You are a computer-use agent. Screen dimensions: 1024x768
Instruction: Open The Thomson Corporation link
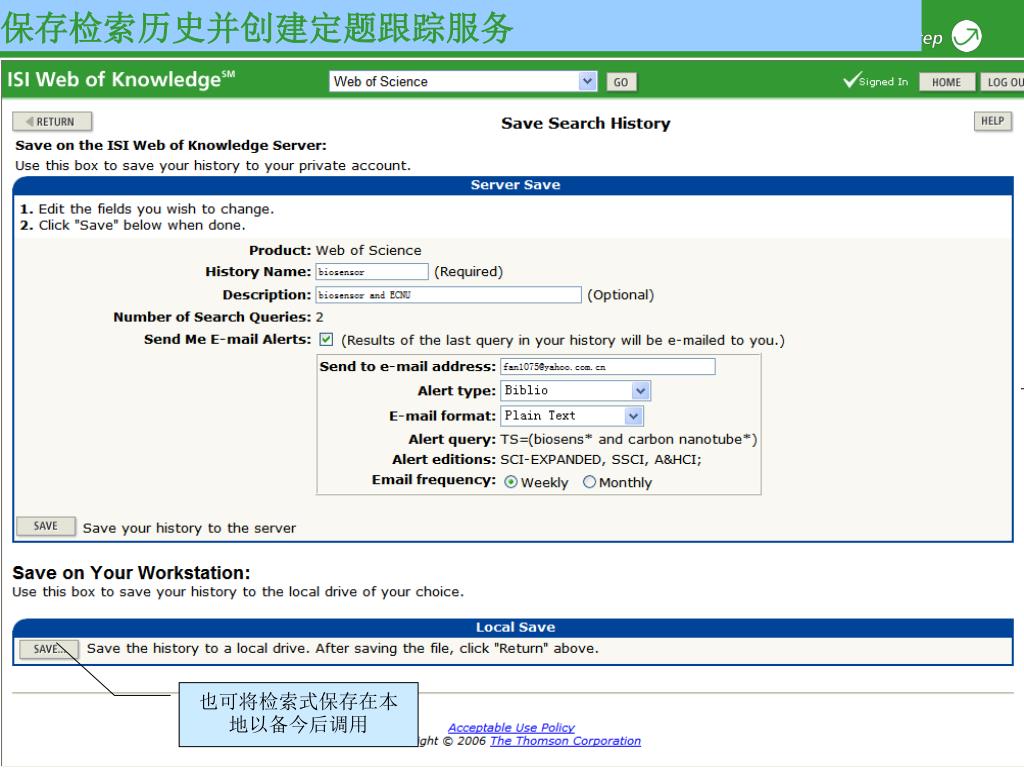point(566,741)
